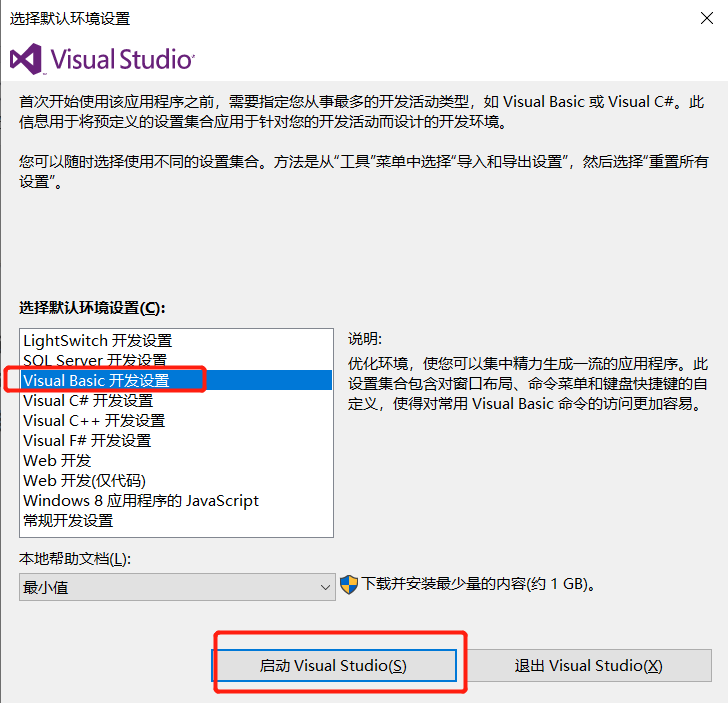Choose the Web 开发 environment setting
Screen dimensions: 728x703
[x=176, y=460]
